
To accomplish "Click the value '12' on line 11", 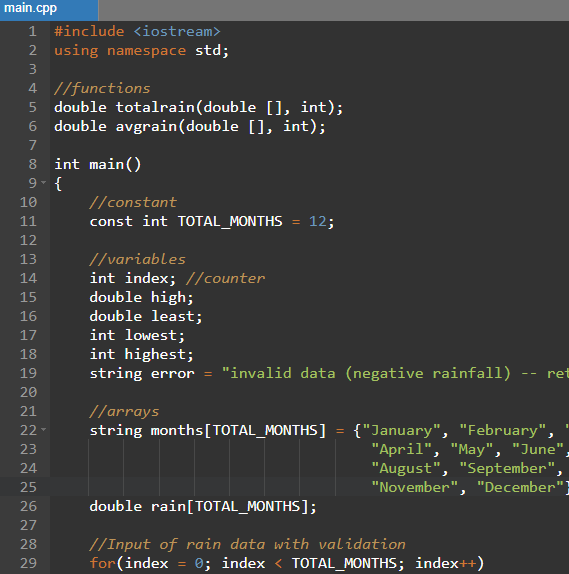I will click(x=317, y=221).
